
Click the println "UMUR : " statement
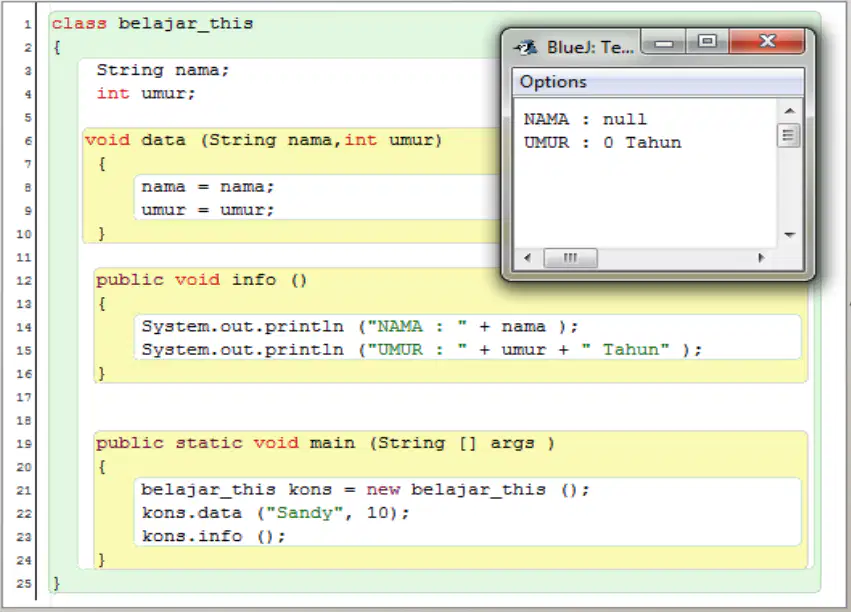422,350
